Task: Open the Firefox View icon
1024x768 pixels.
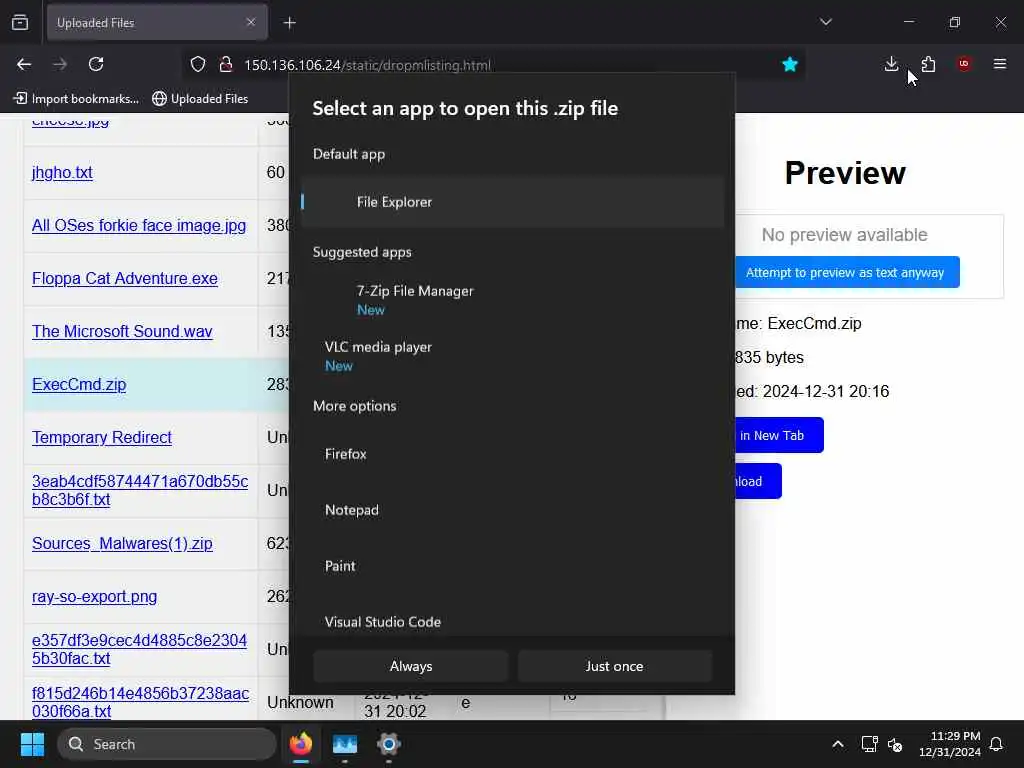Action: tap(20, 22)
